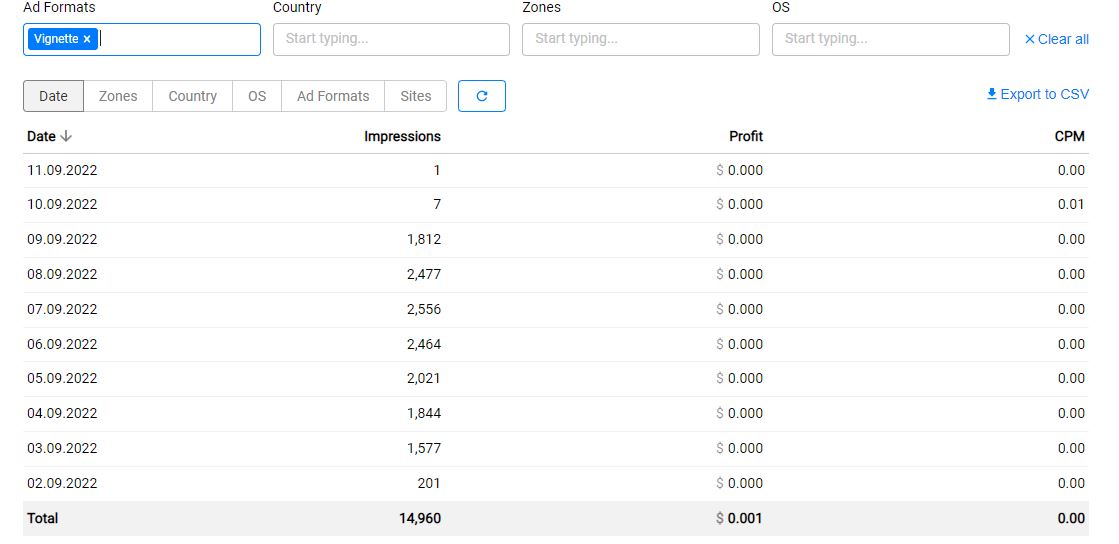This screenshot has width=1119, height=544.
Task: Sort by Impressions column header
Action: pos(402,136)
